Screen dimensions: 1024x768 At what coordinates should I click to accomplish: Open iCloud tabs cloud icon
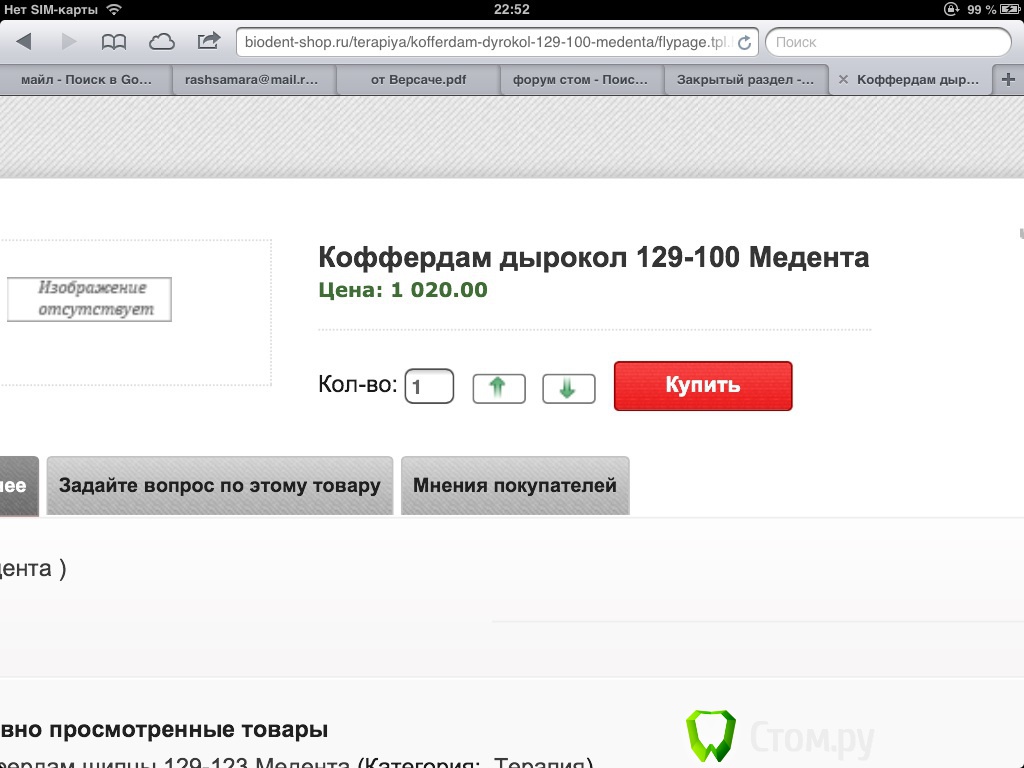point(161,42)
